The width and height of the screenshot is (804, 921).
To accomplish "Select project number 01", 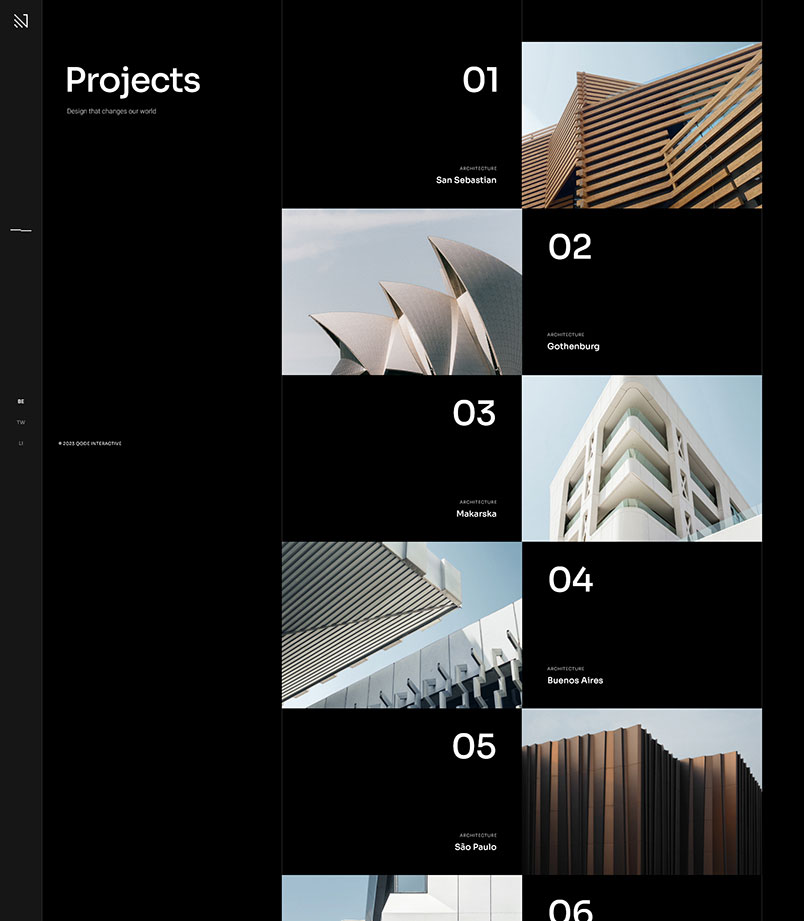I will 480,80.
